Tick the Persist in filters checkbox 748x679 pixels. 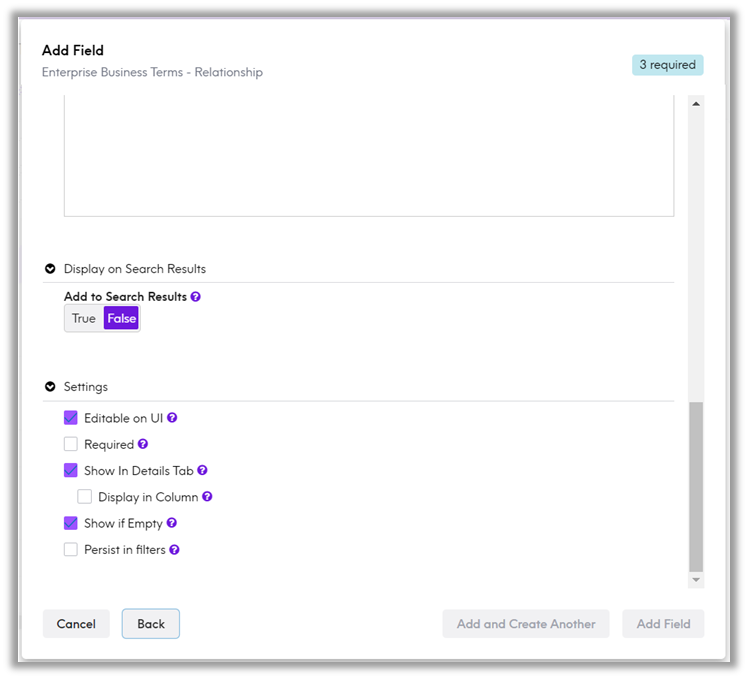(71, 549)
